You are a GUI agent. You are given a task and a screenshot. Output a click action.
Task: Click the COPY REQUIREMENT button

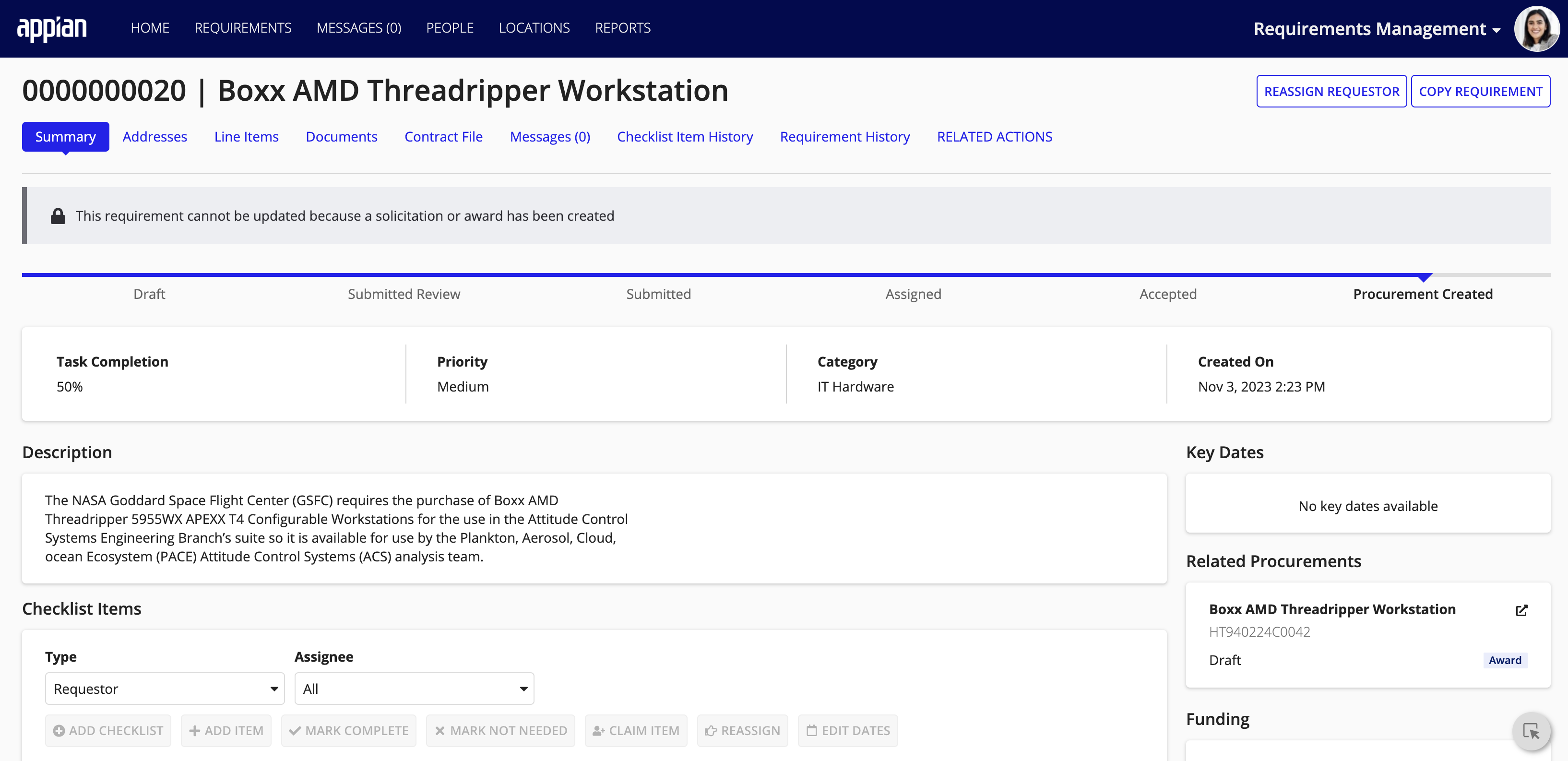[x=1480, y=91]
